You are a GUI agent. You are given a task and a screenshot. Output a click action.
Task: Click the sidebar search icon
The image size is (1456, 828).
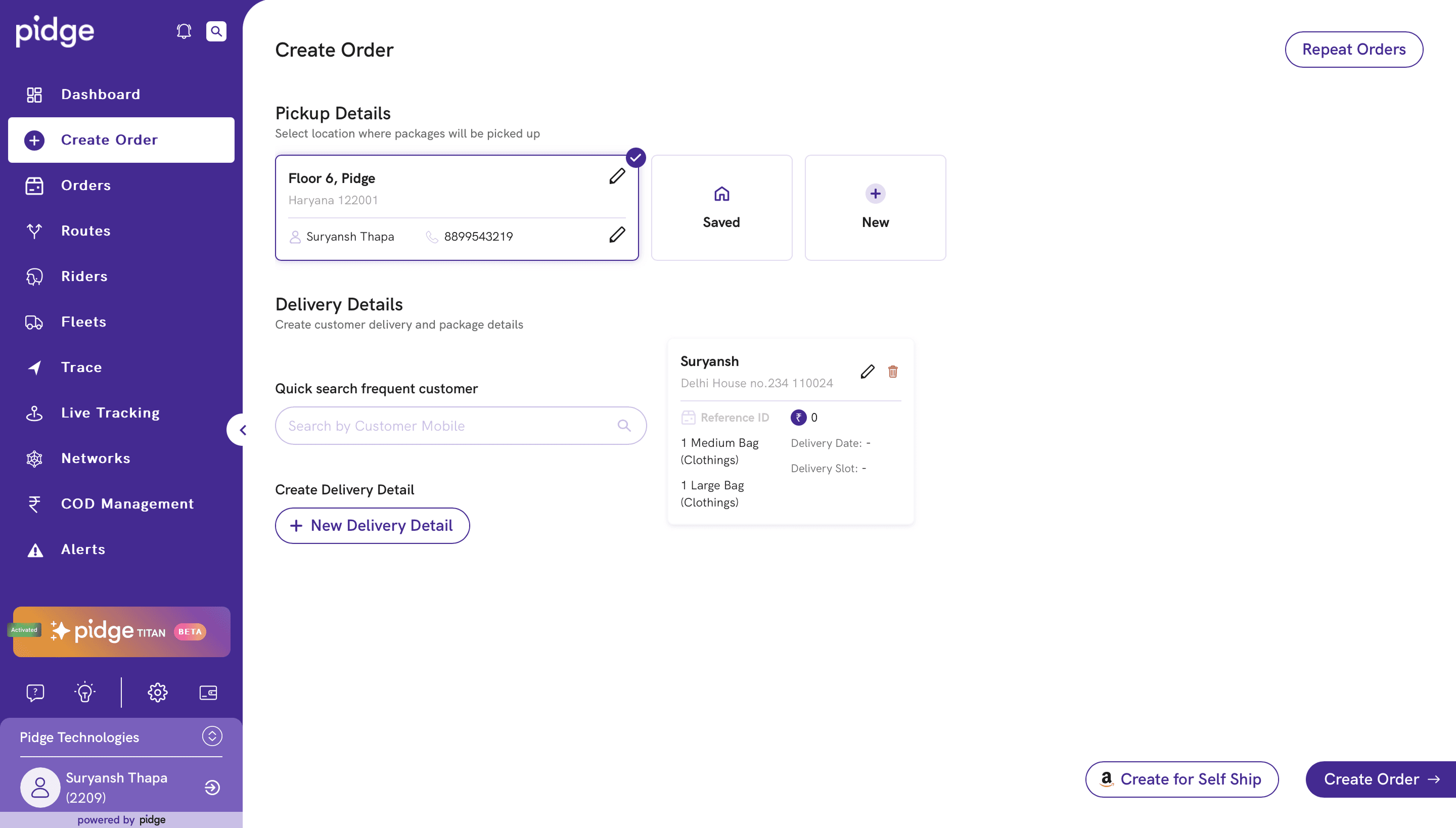coord(216,31)
